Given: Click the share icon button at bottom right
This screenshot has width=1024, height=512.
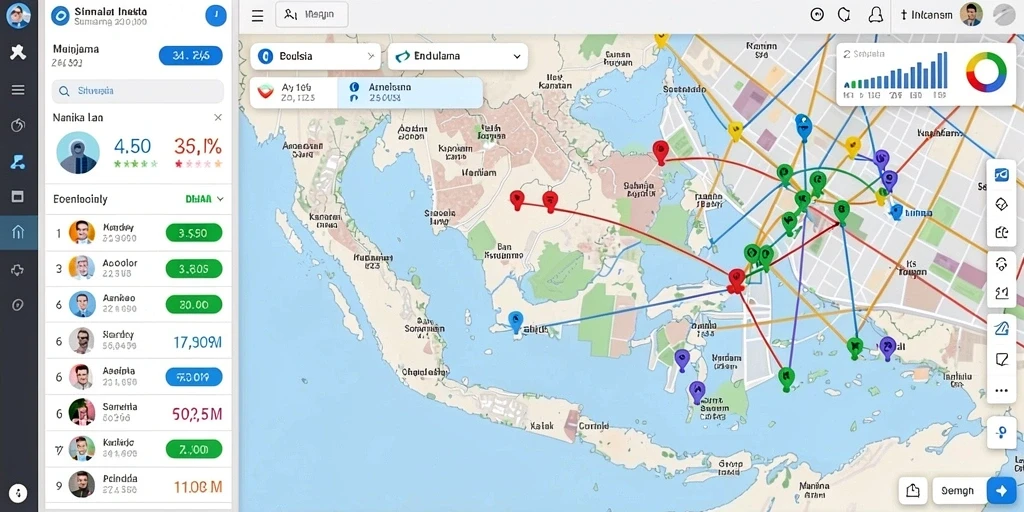Looking at the screenshot, I should (x=912, y=490).
